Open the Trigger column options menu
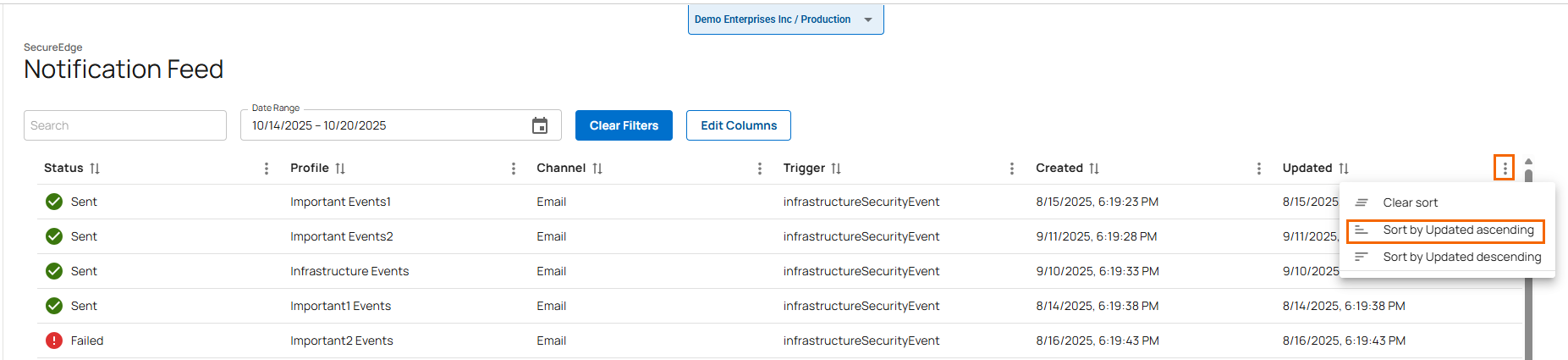Image resolution: width=1568 pixels, height=360 pixels. [1012, 169]
